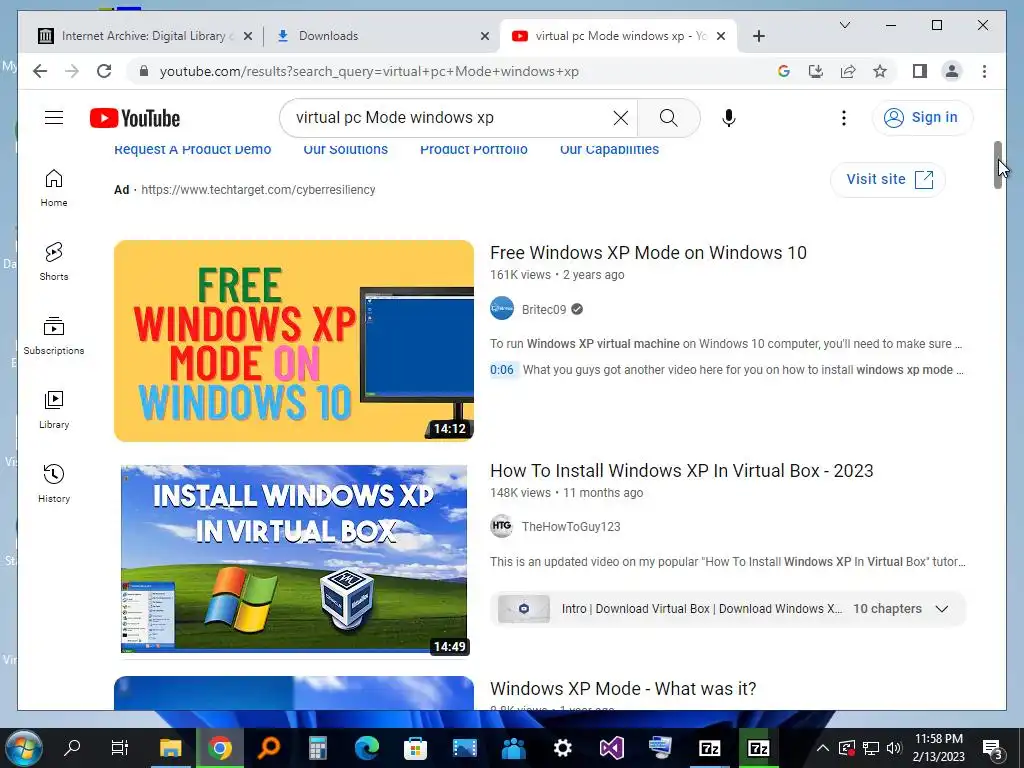
Task: Click Free Windows XP Mode thumbnail
Action: pos(294,341)
